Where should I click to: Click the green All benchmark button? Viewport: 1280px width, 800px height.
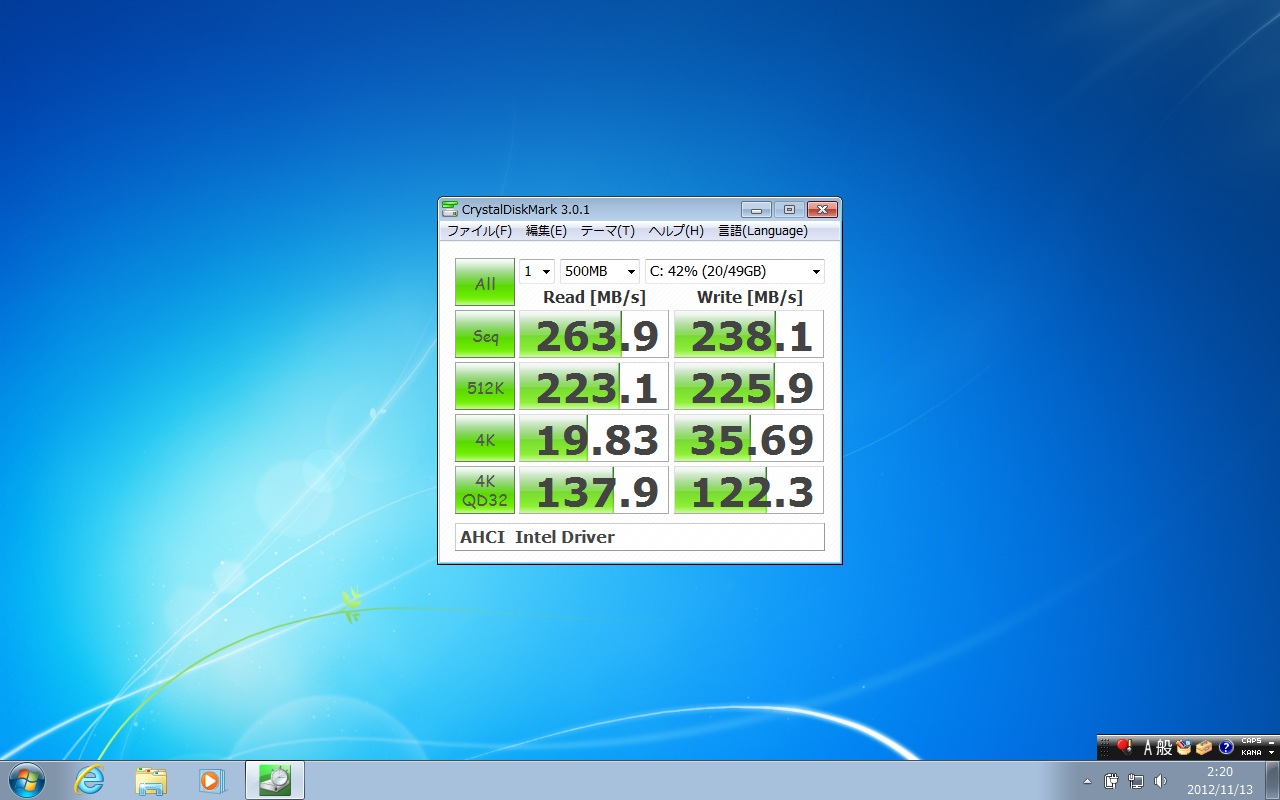pyautogui.click(x=485, y=283)
